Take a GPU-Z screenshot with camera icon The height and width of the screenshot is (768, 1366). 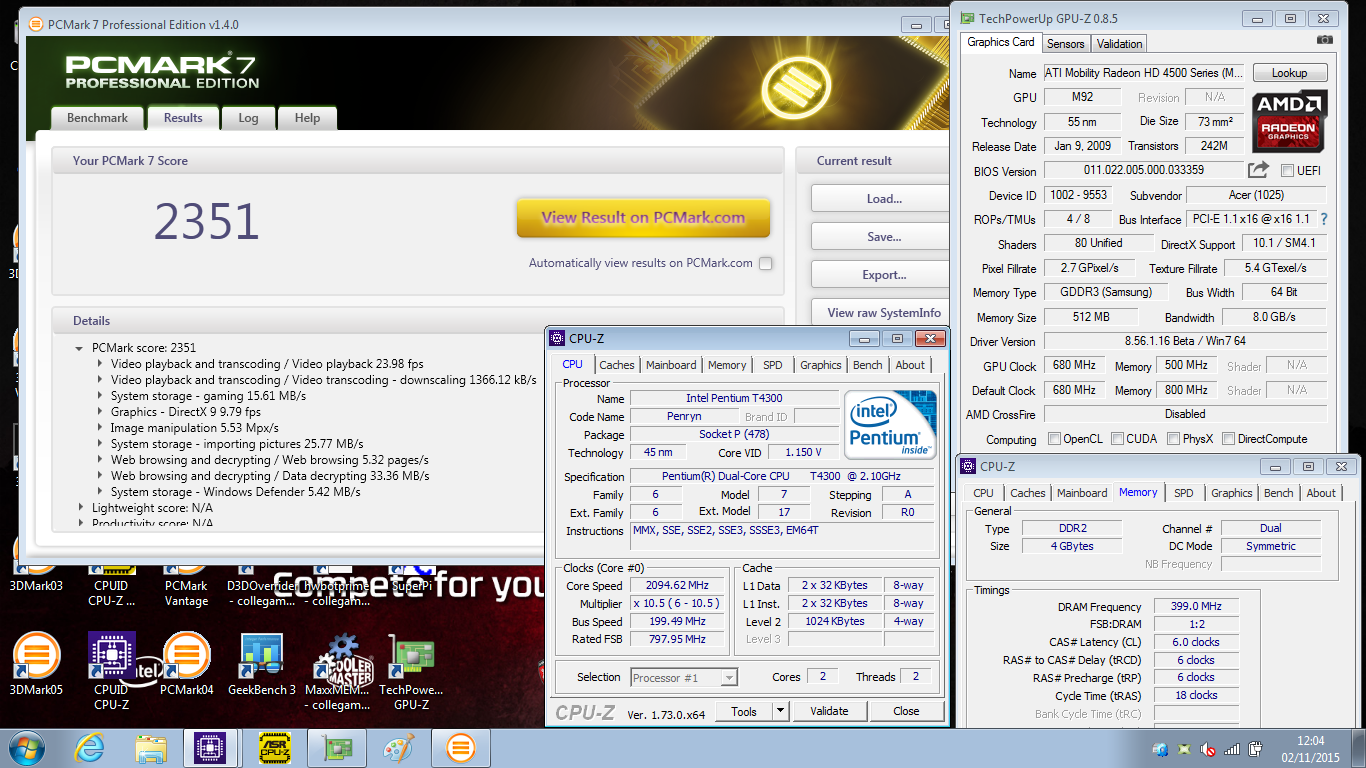[1325, 40]
